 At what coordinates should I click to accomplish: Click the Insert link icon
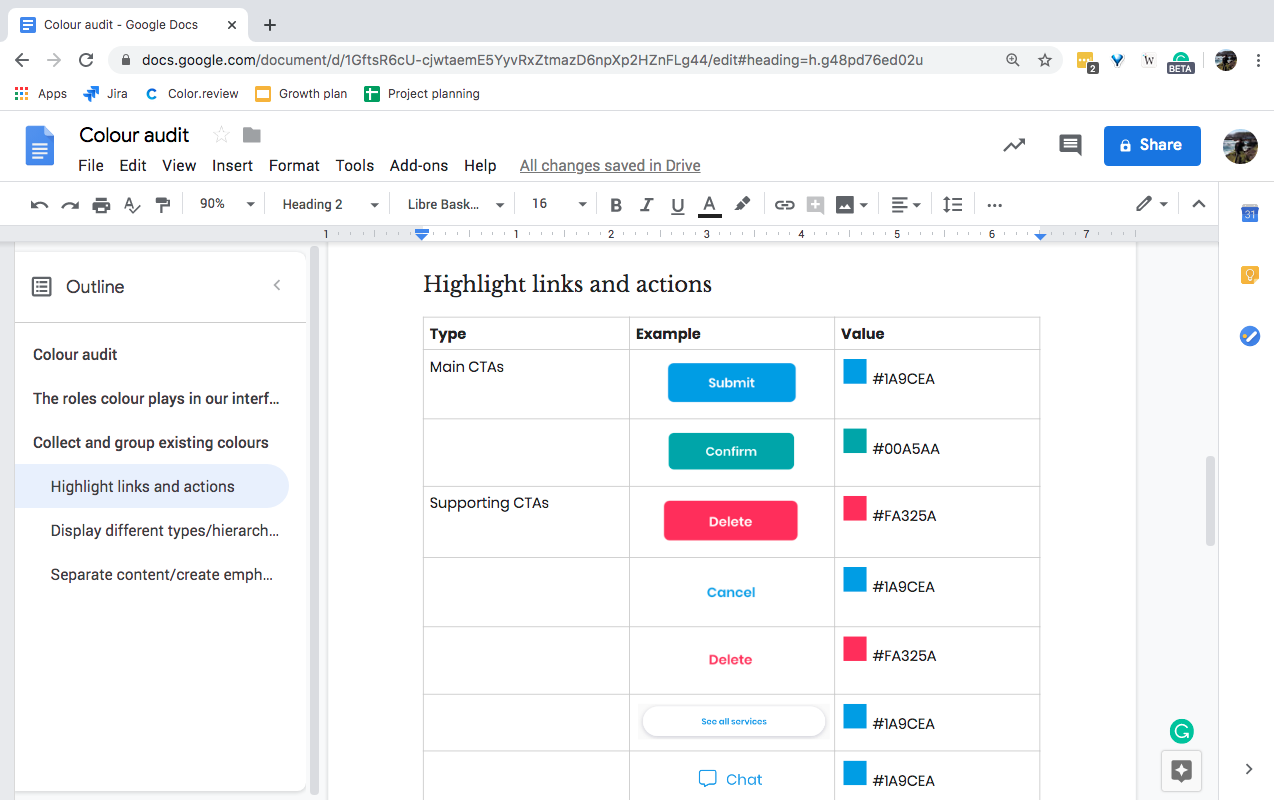tap(785, 205)
